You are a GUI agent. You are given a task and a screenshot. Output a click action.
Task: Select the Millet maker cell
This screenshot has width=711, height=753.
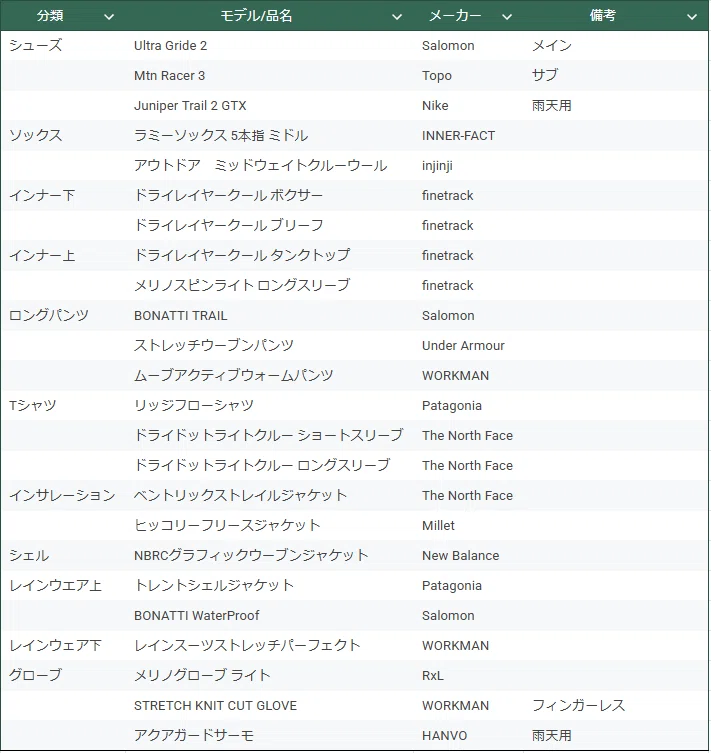click(438, 525)
